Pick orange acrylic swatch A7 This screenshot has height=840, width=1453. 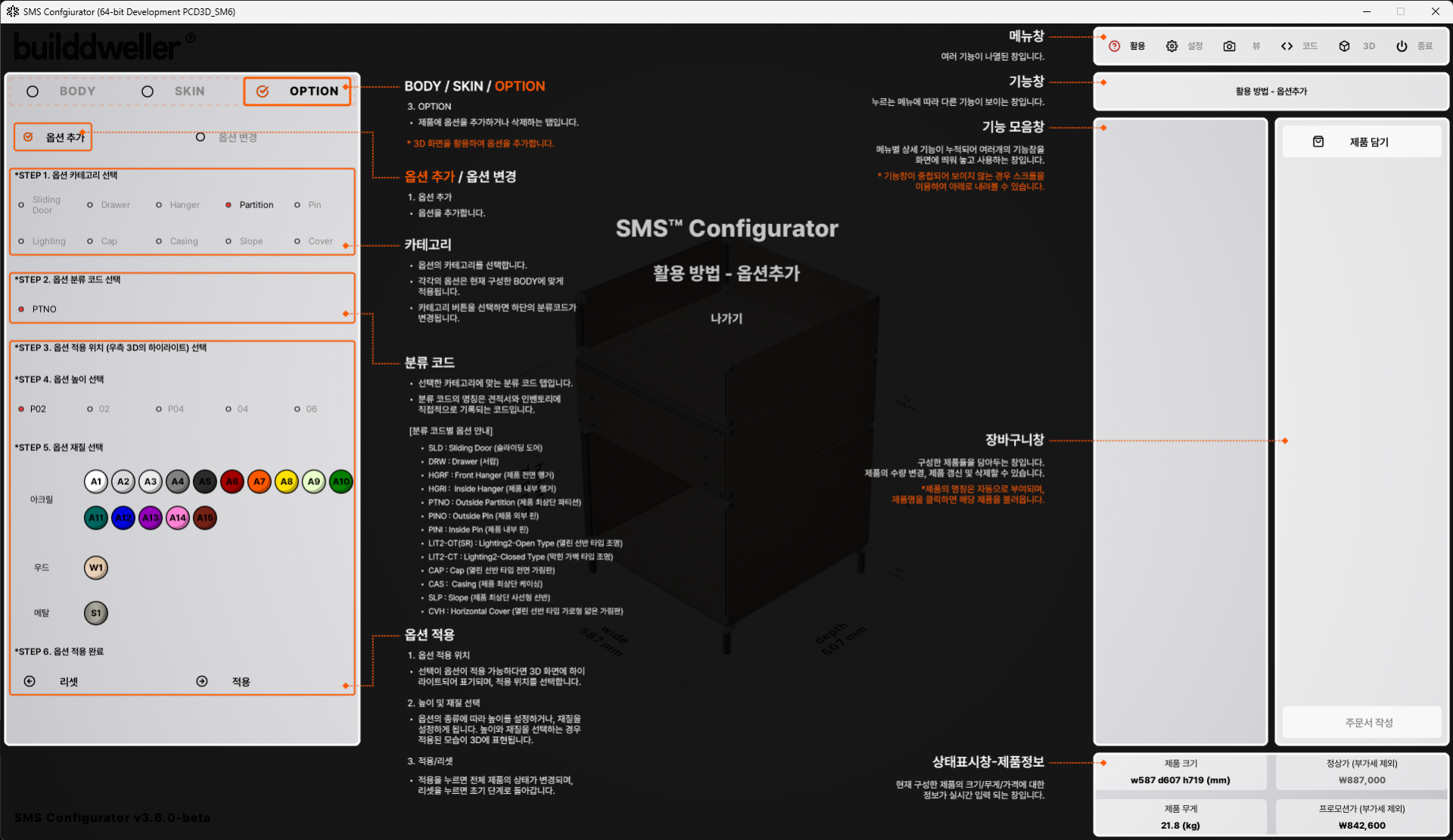click(x=260, y=481)
